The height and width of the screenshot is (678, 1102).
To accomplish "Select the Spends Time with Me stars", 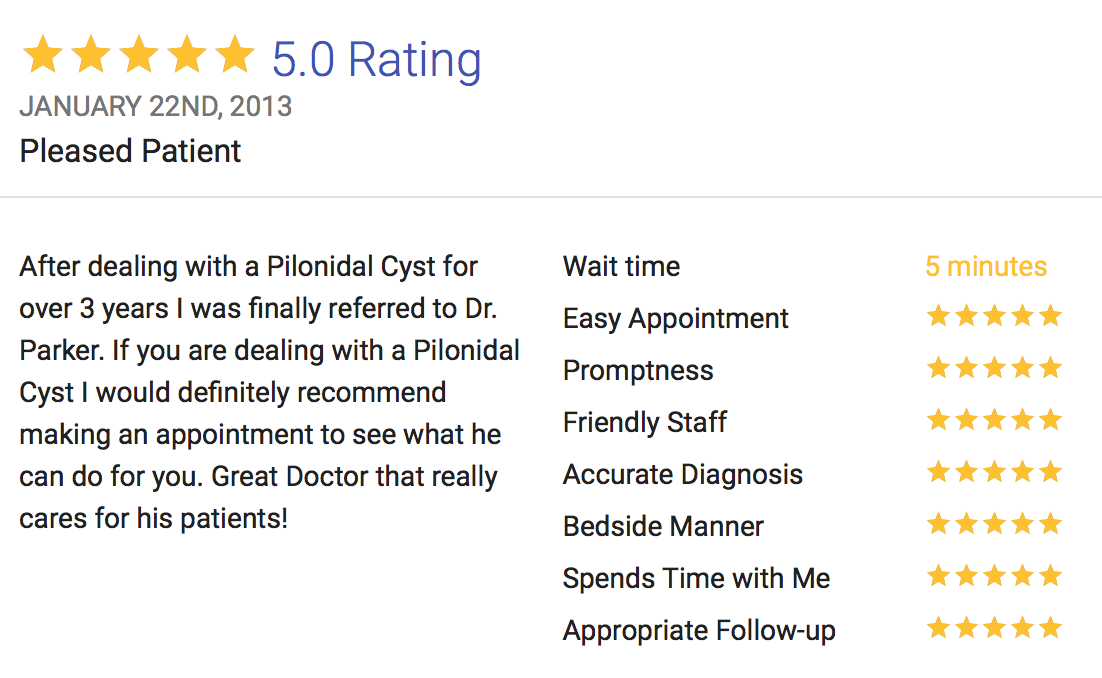I will point(994,576).
